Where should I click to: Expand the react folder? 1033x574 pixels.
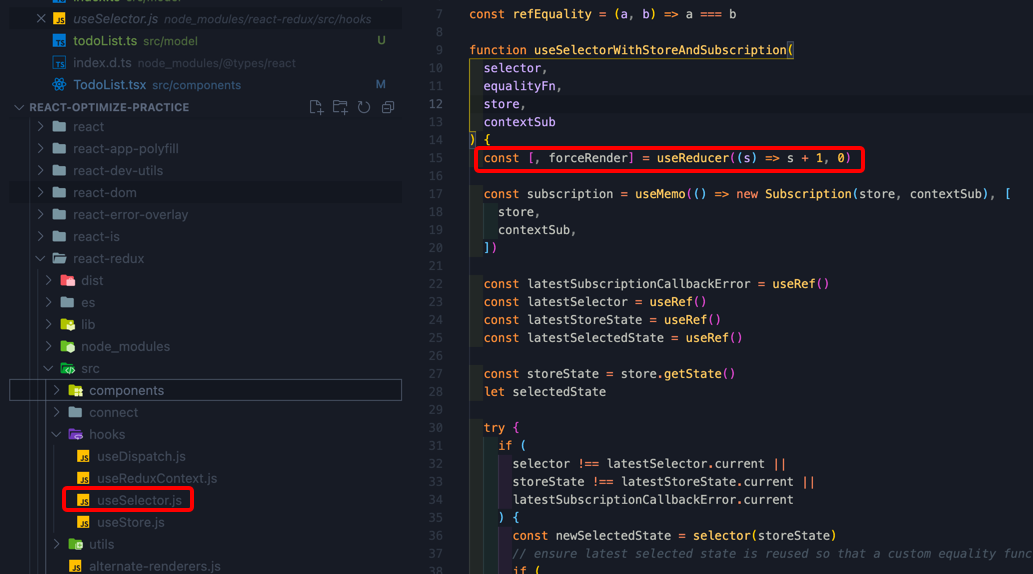coord(41,127)
